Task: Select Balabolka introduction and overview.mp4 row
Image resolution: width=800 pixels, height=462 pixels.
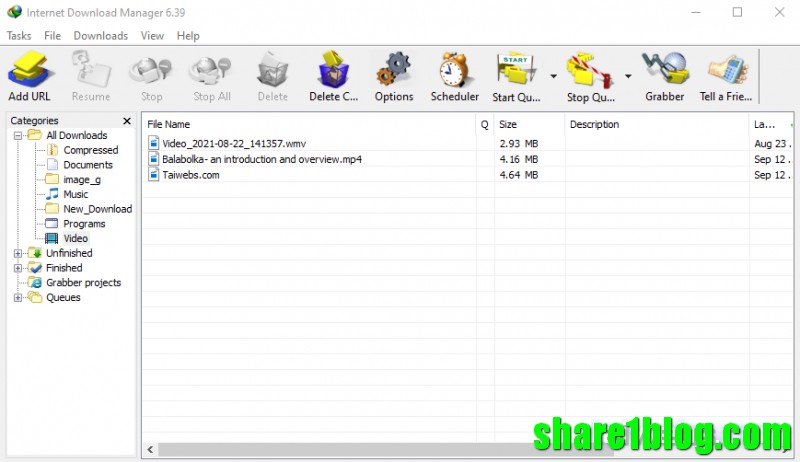Action: coord(468,159)
